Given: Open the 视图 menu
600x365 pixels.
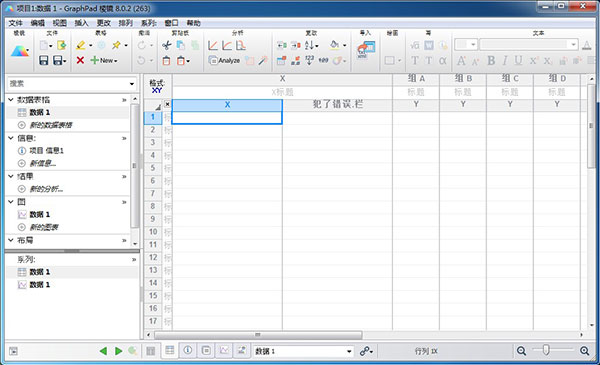Looking at the screenshot, I should (x=59, y=23).
